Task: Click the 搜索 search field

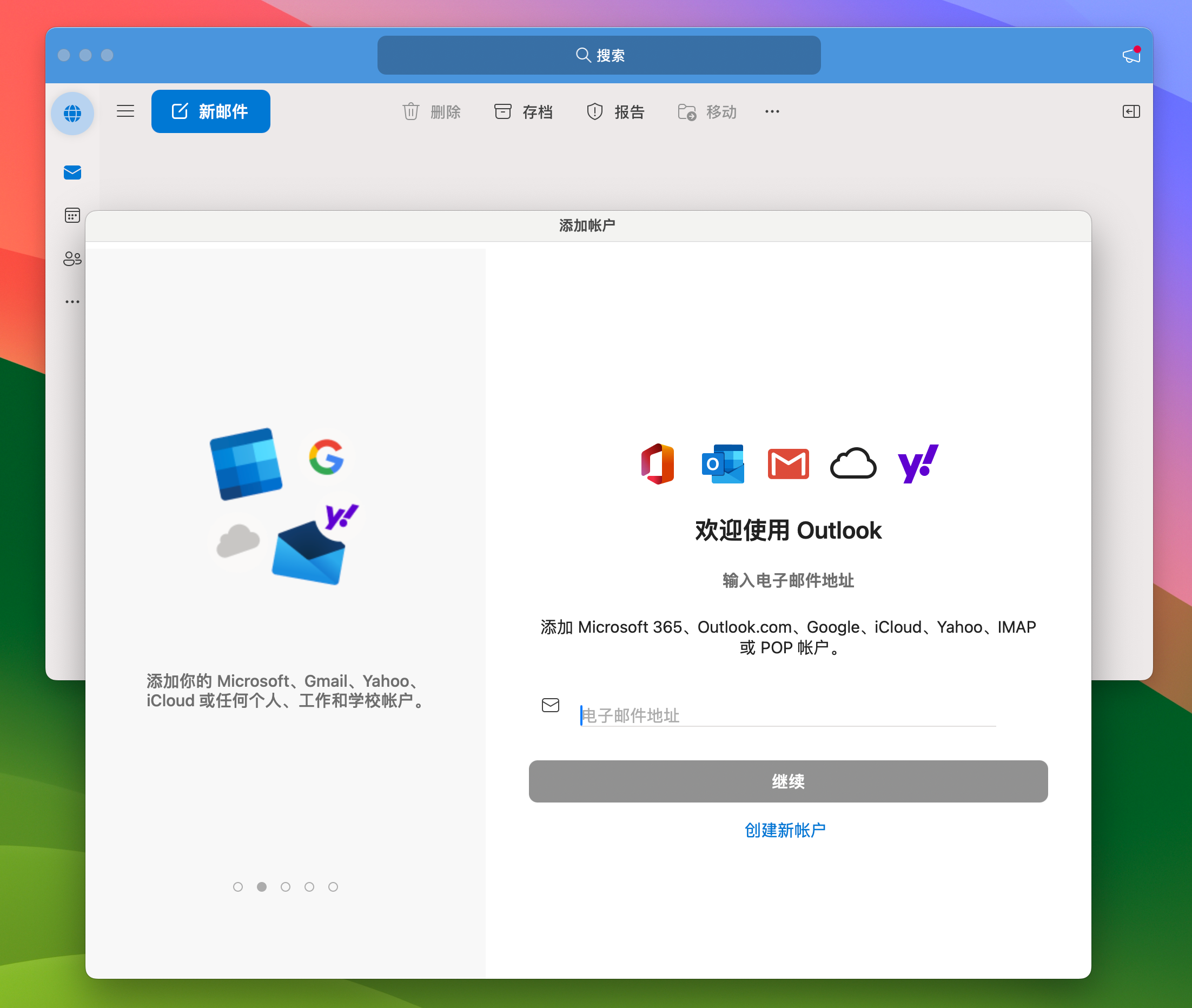Action: point(599,55)
